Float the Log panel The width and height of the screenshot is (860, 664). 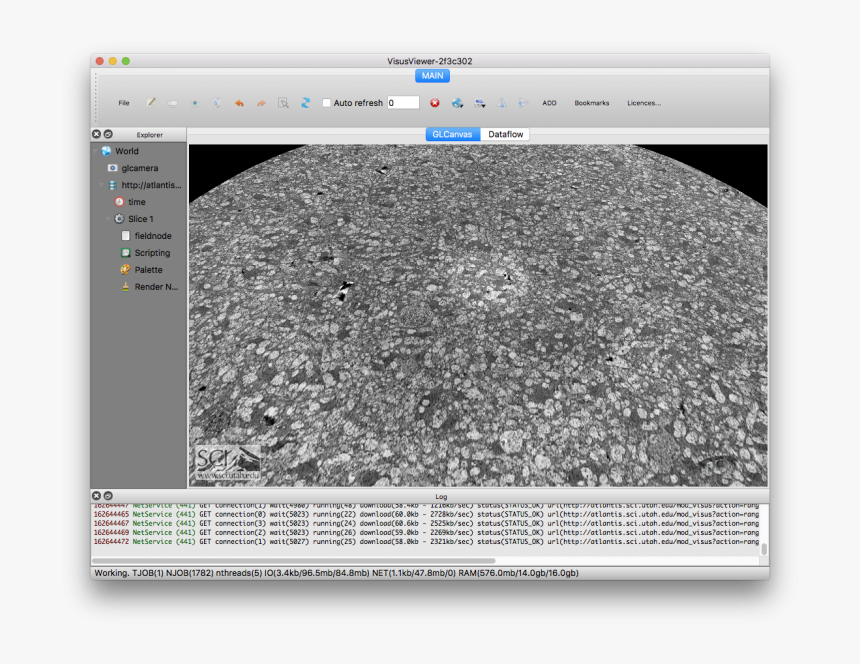108,496
